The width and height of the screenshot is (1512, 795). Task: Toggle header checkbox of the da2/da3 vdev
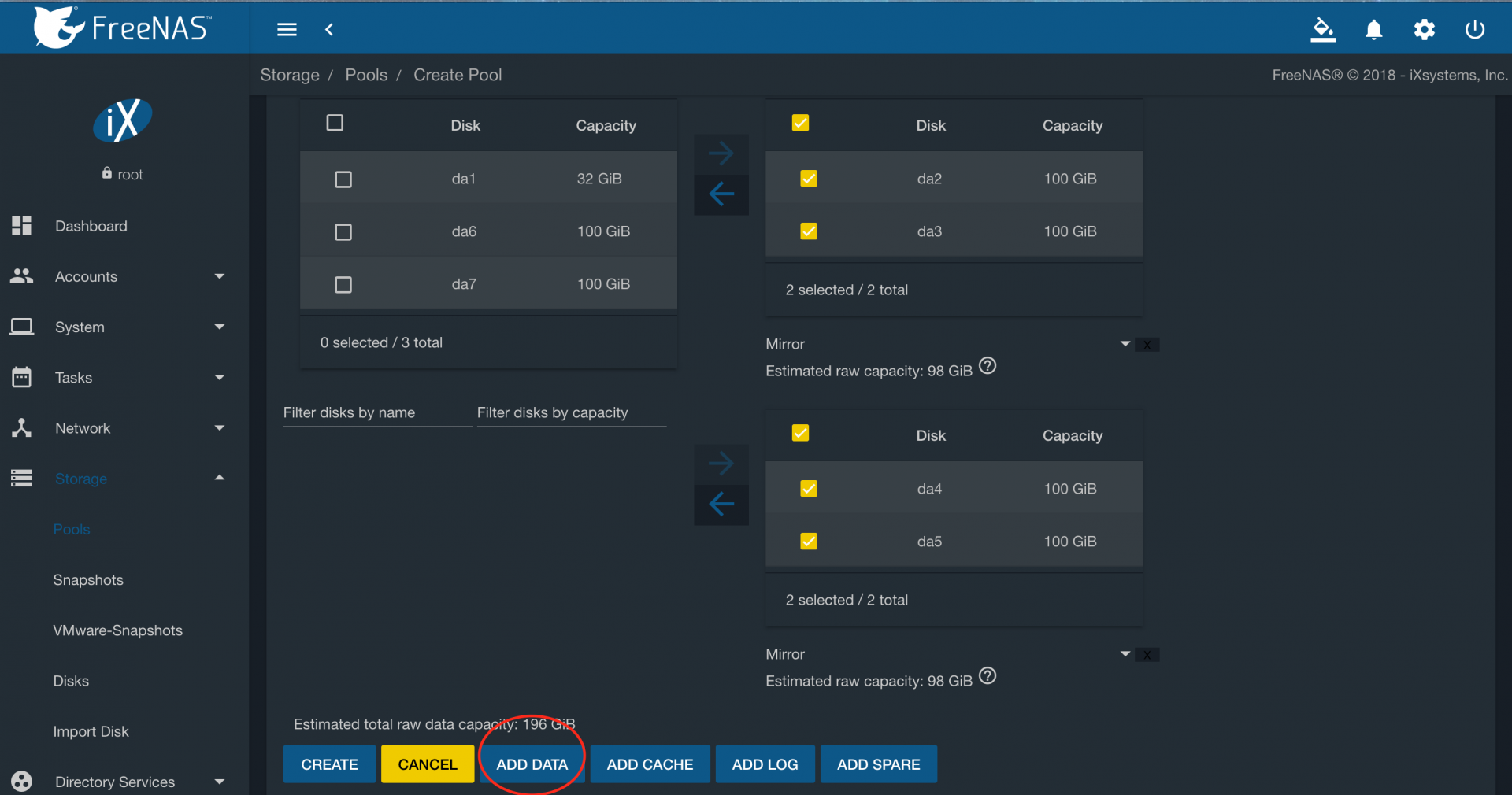[x=801, y=123]
